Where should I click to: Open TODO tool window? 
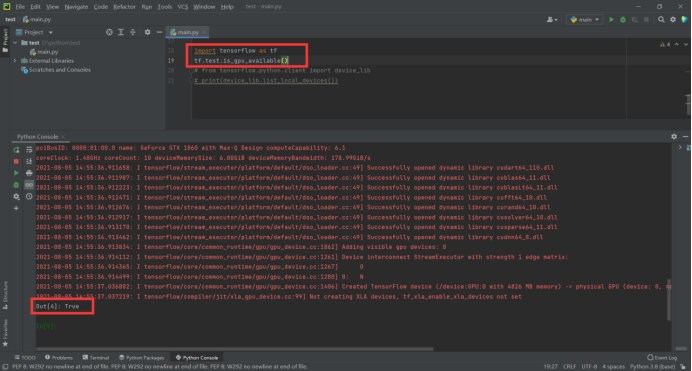point(25,358)
